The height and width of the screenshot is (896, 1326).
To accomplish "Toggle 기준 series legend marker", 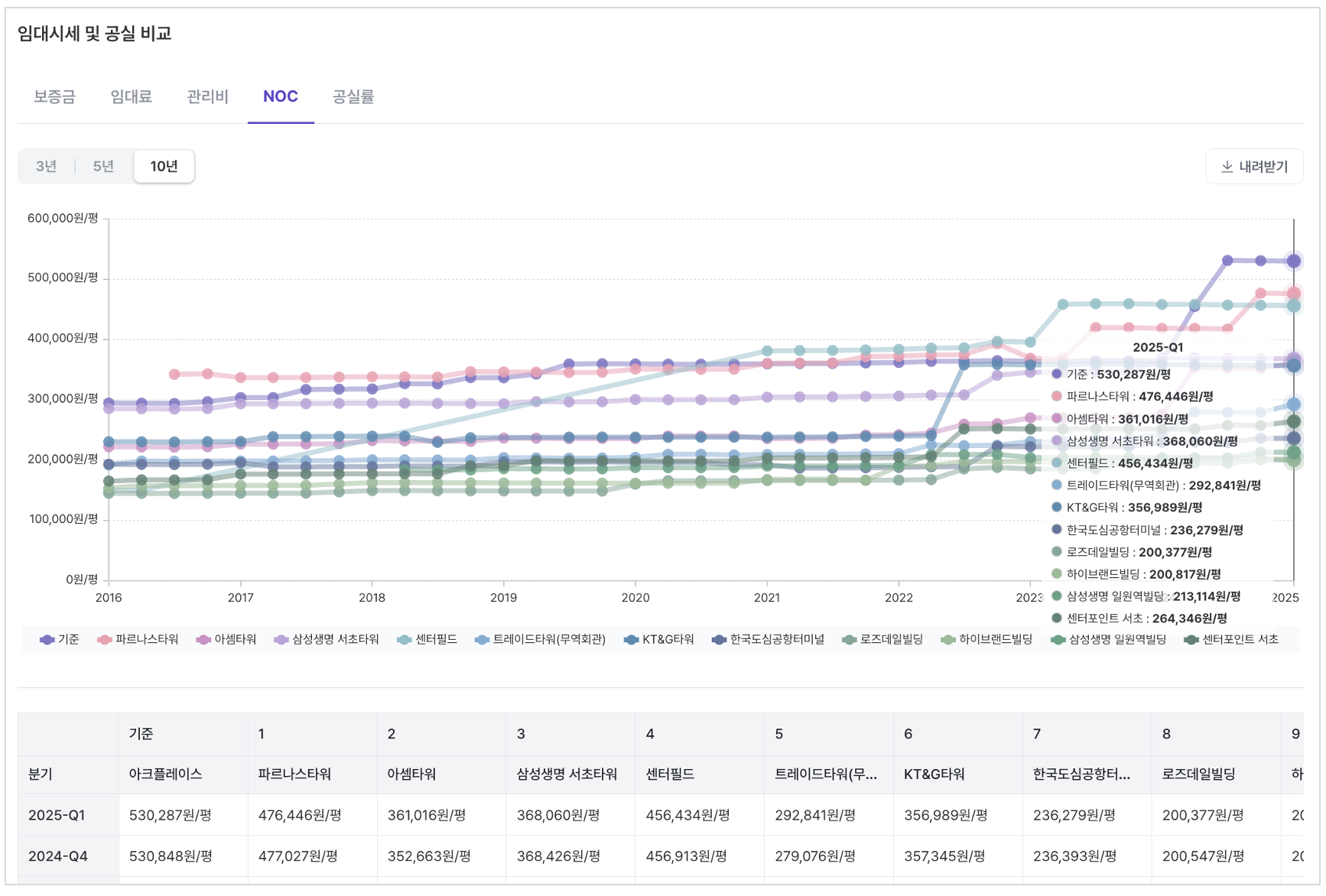I will (47, 640).
